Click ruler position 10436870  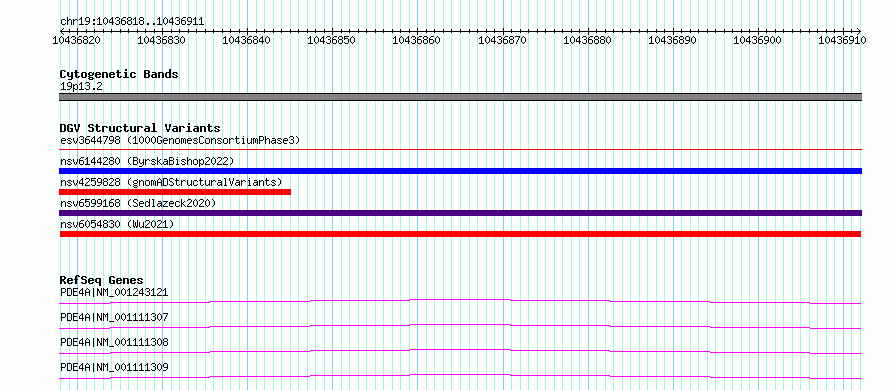coord(502,40)
